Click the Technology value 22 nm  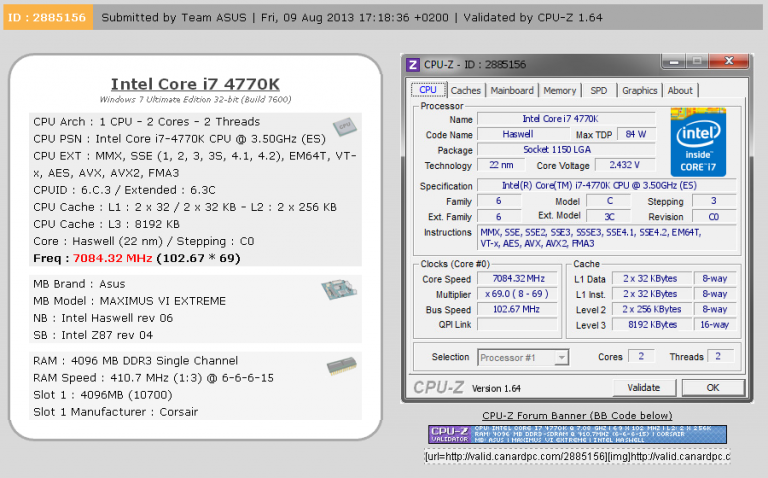pyautogui.click(x=501, y=165)
